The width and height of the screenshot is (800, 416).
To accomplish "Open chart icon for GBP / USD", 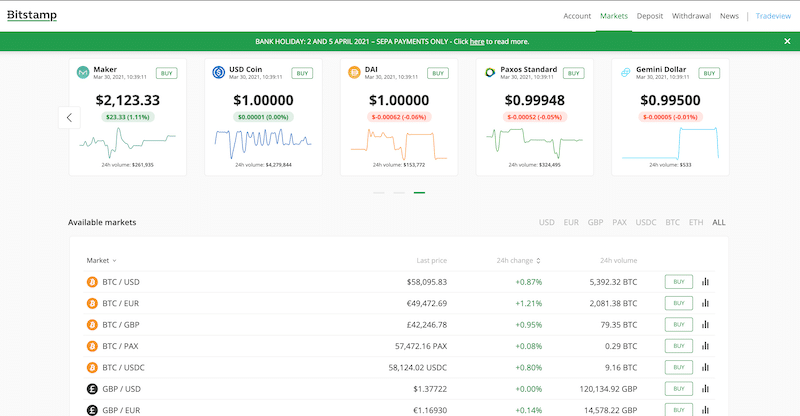I will pyautogui.click(x=705, y=389).
